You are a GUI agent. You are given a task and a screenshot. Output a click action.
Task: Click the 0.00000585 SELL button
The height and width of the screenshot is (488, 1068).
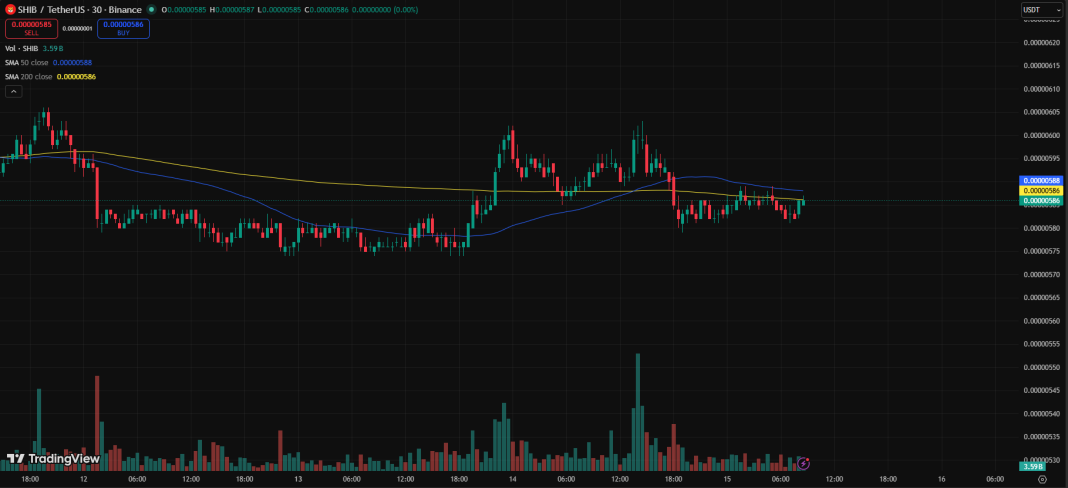coord(31,29)
